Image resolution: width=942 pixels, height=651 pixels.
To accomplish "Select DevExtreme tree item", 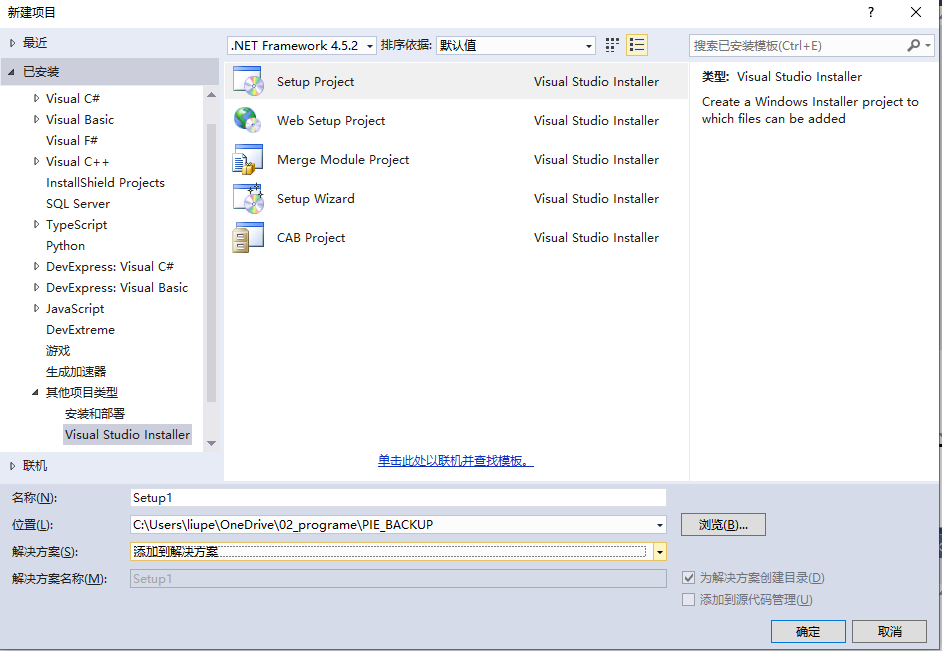I will [x=81, y=329].
